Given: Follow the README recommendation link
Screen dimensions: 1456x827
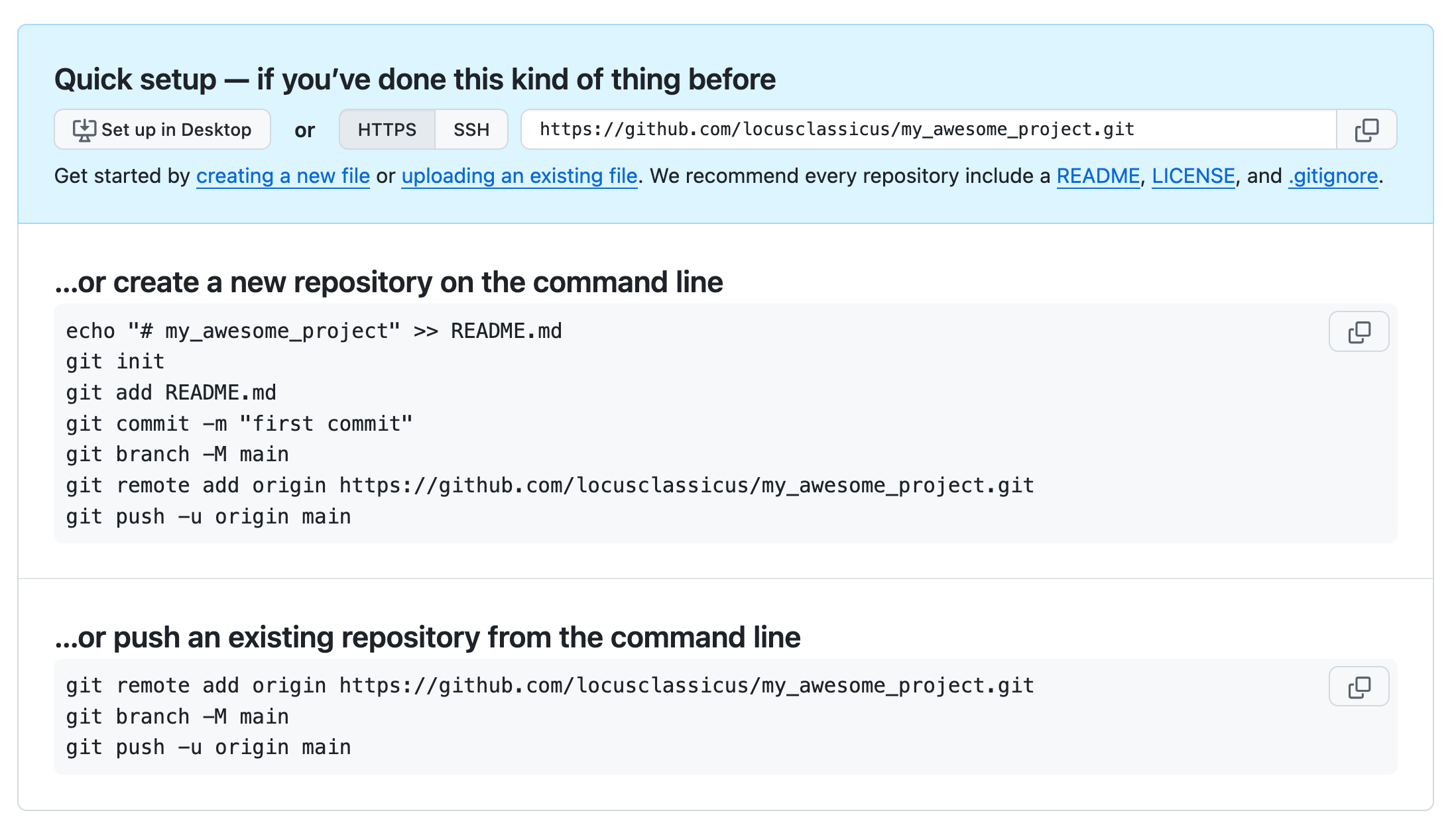Looking at the screenshot, I should click(x=1098, y=176).
